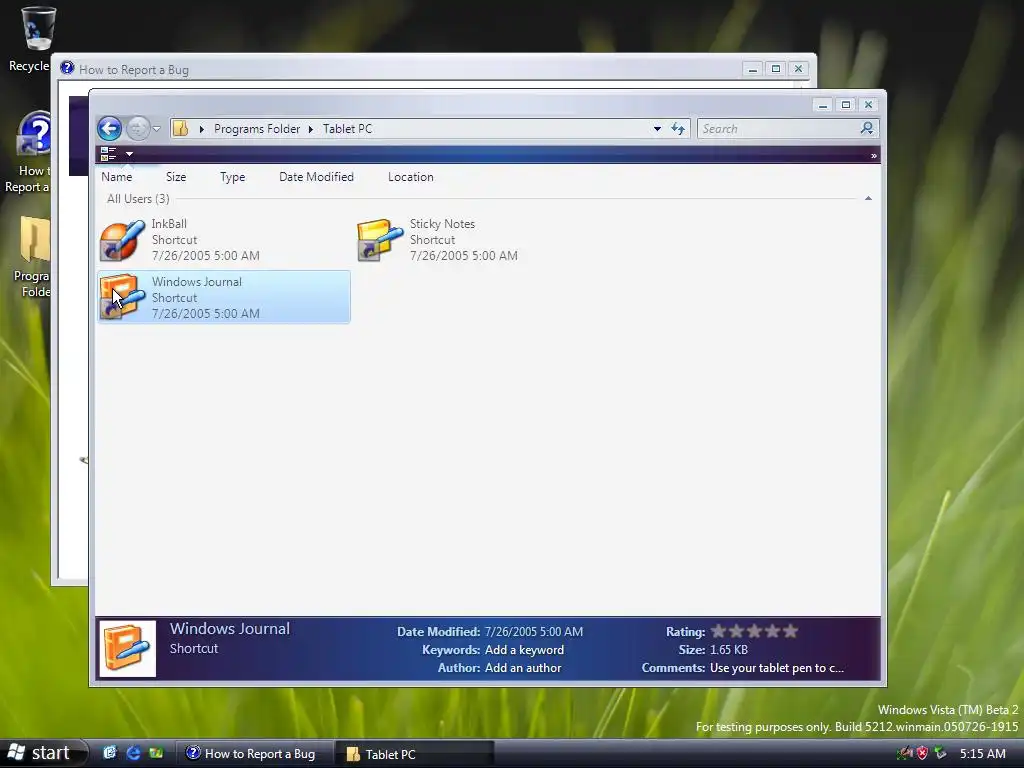This screenshot has width=1024, height=768.
Task: Open the recent pages dropdown arrow
Action: (x=157, y=129)
